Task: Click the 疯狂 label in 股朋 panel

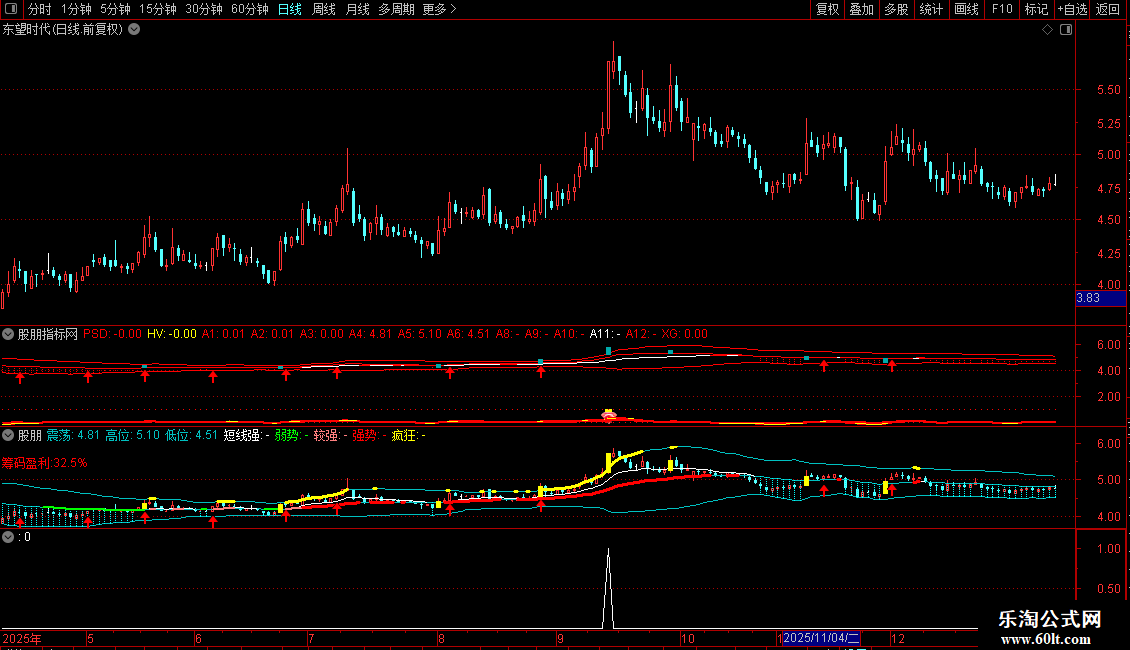Action: pos(409,435)
